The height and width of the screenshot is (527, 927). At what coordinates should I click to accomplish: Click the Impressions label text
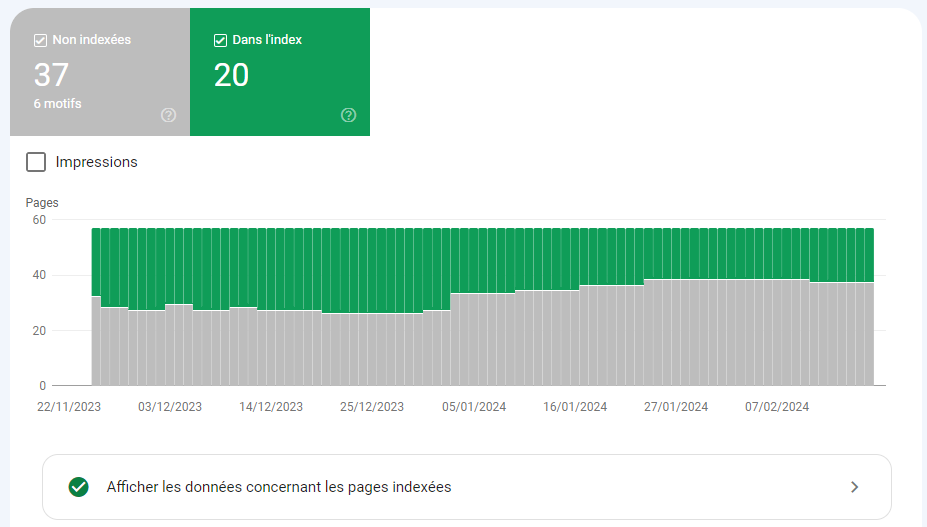tap(97, 162)
